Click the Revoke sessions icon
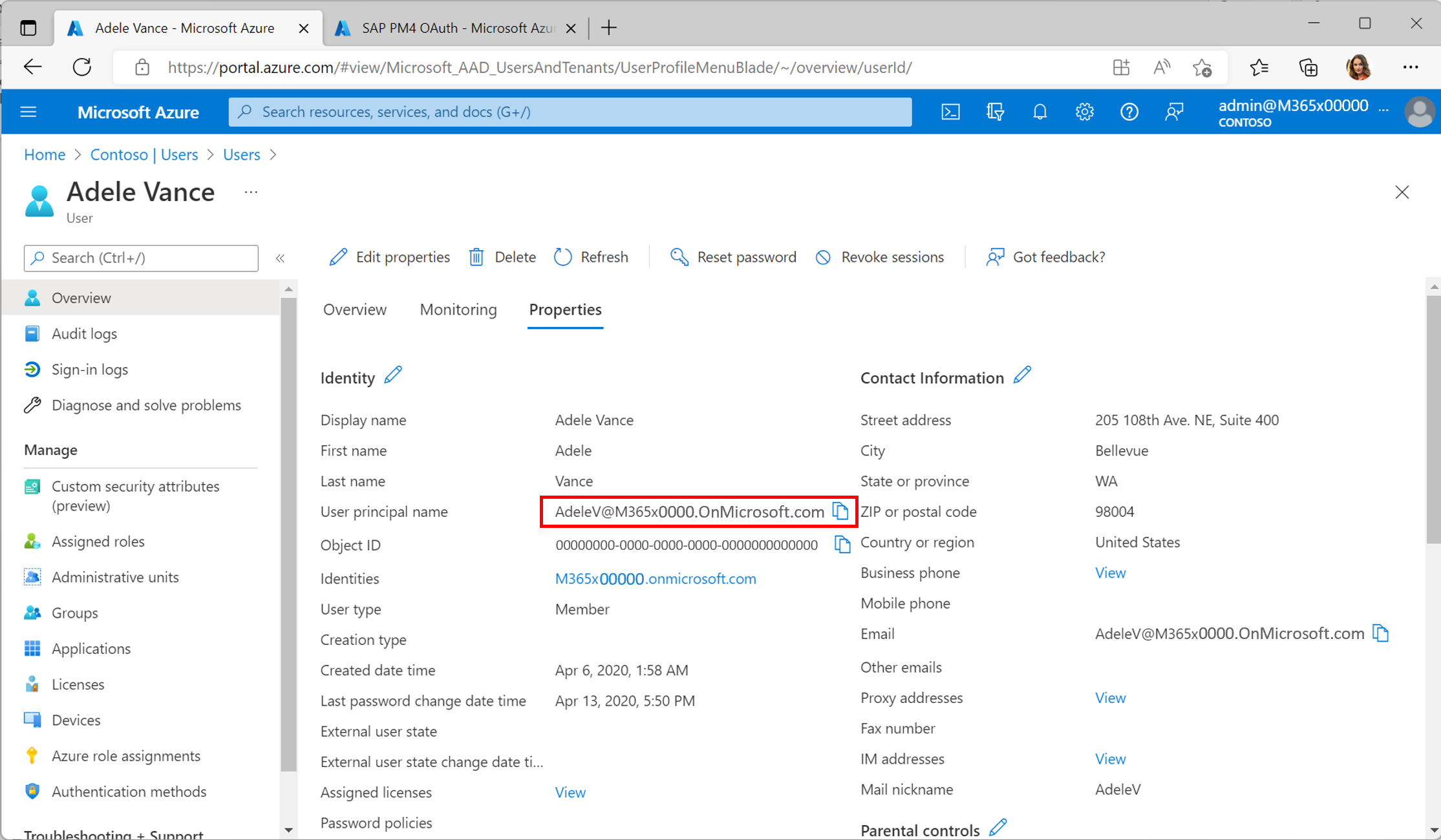1441x840 pixels. (820, 257)
